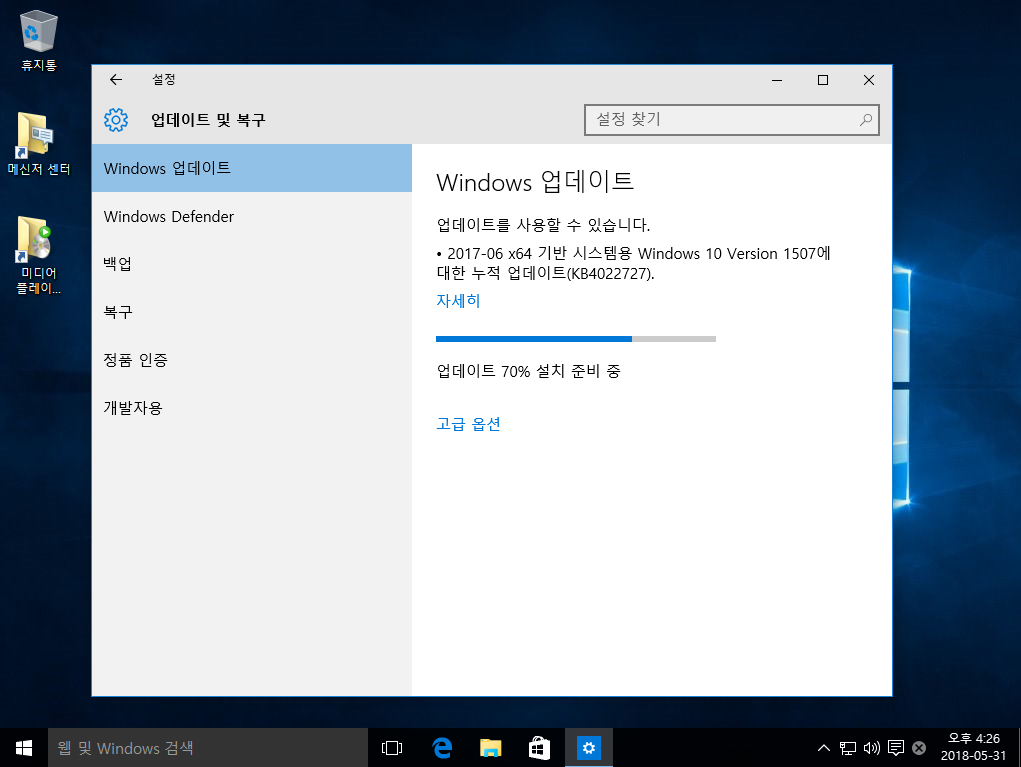1021x767 pixels.
Task: Open the 미디어 플레이 desktop shortcut
Action: click(38, 255)
